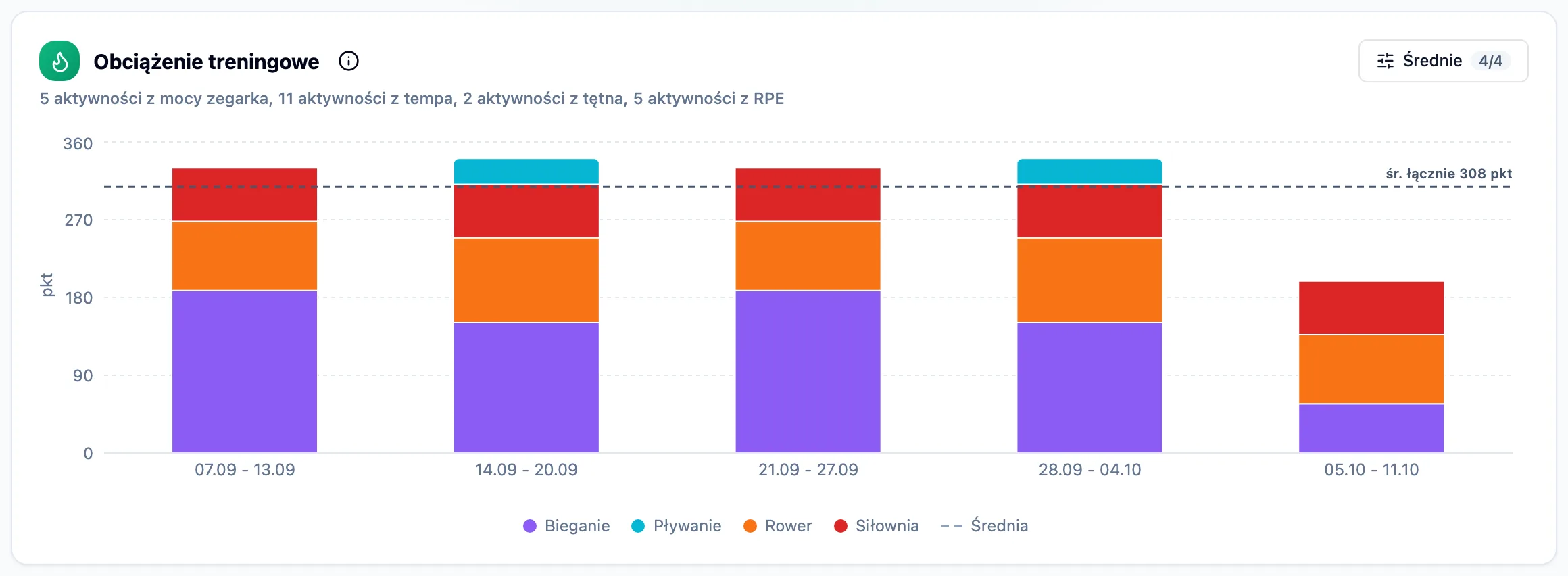Click the 360 y-axis value

coord(78,144)
